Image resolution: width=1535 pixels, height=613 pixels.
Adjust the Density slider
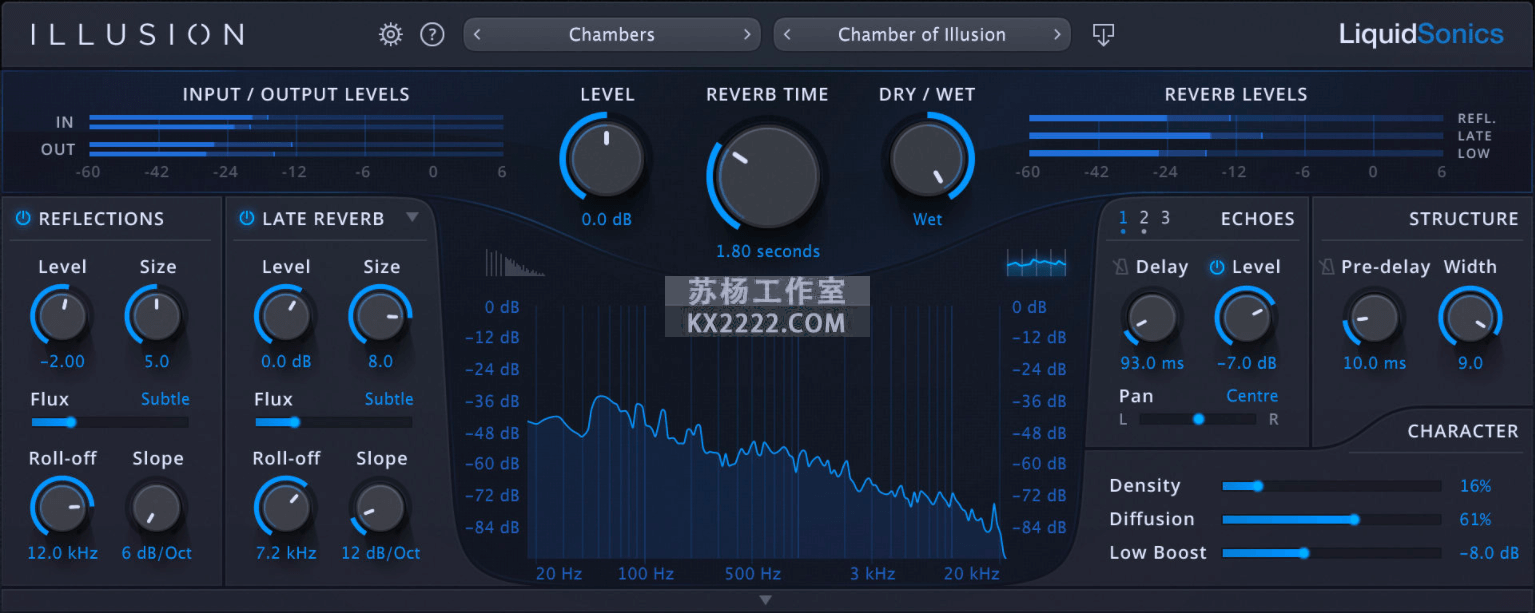[x=1332, y=486]
